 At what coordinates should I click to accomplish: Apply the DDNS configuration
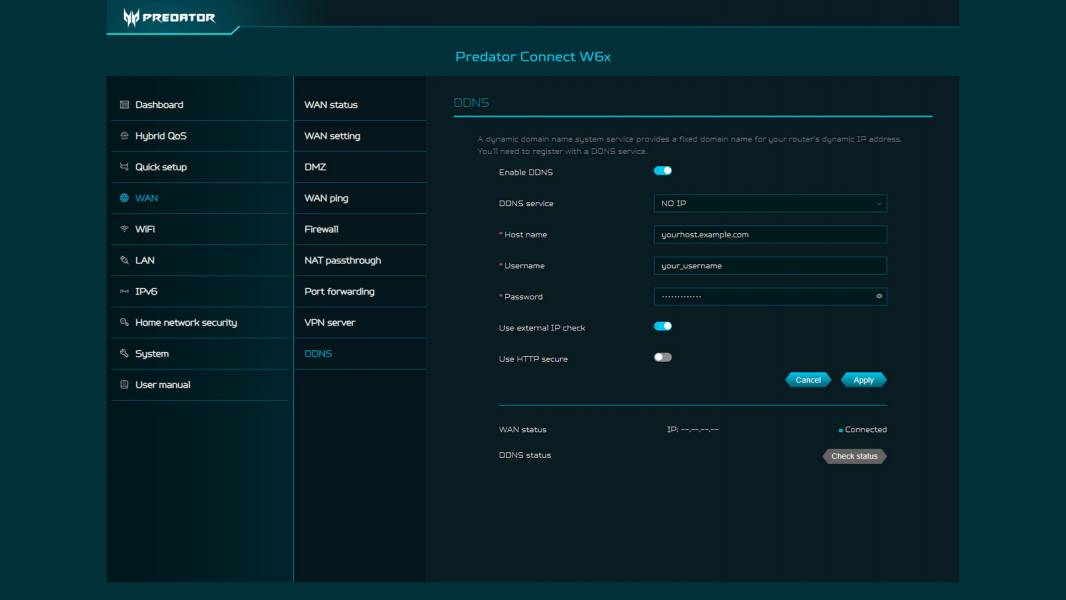(x=861, y=380)
